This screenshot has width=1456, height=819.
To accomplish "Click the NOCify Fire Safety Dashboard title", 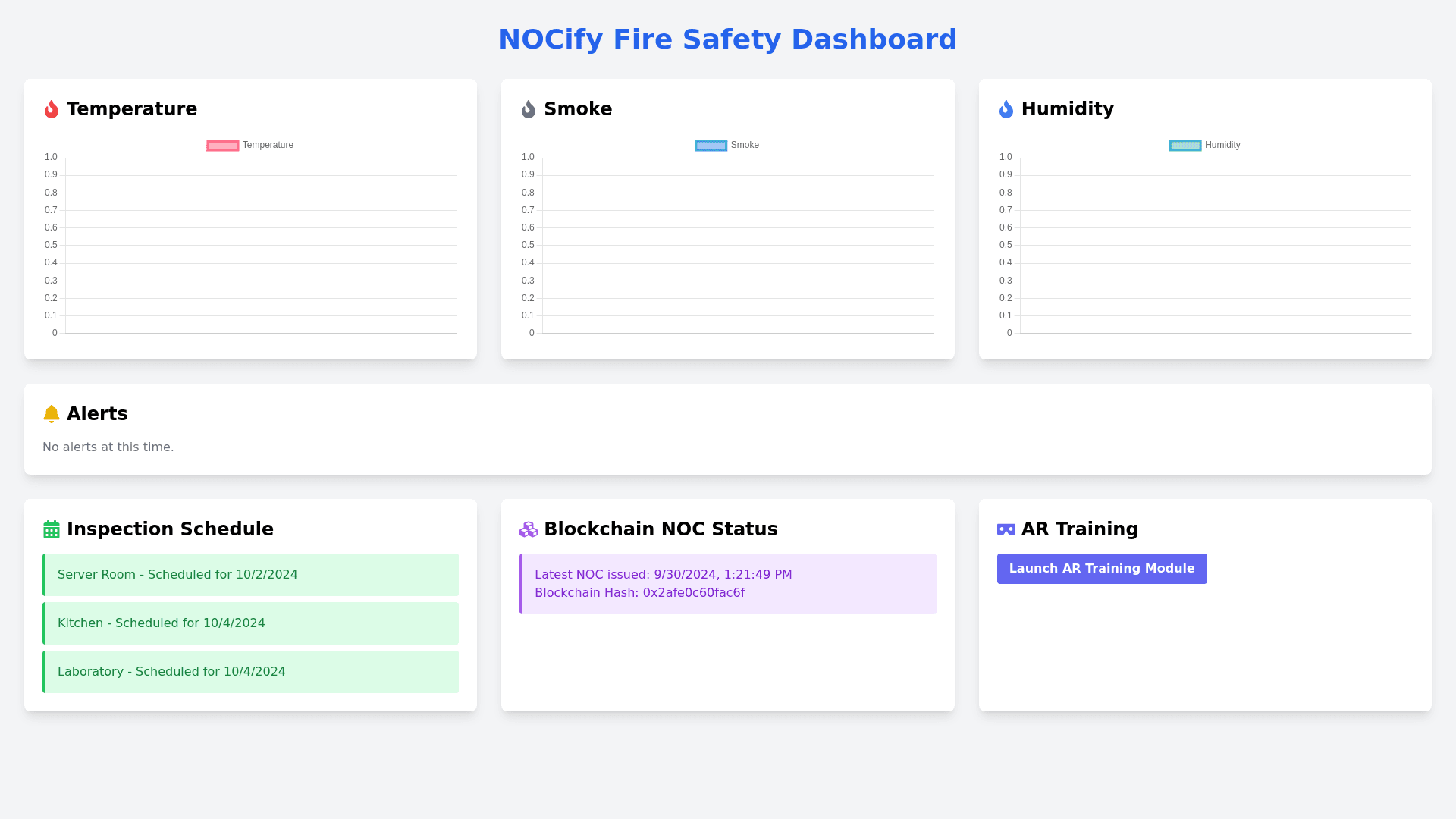I will coord(728,39).
